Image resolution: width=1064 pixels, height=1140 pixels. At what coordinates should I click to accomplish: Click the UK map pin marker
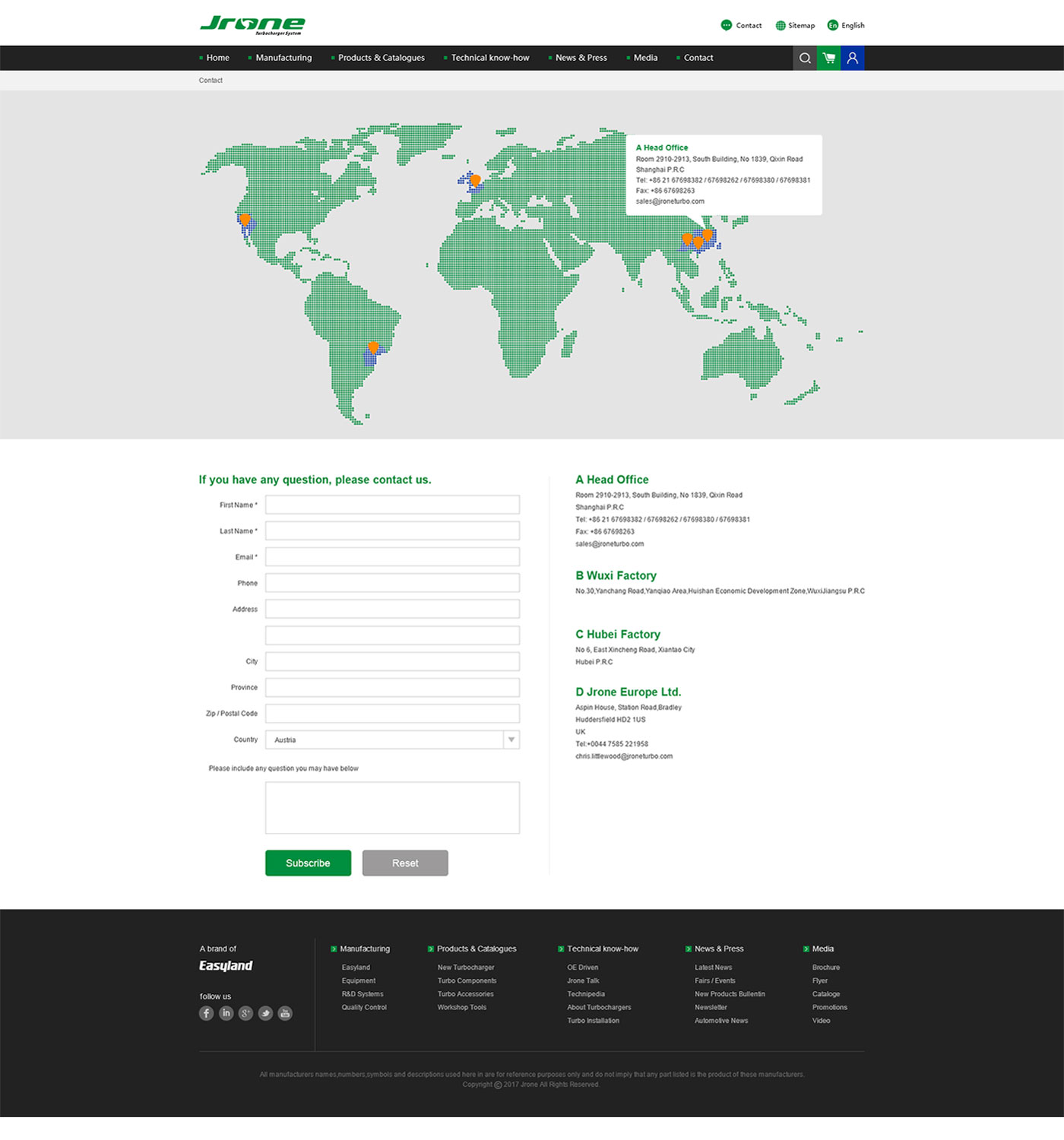click(x=475, y=181)
